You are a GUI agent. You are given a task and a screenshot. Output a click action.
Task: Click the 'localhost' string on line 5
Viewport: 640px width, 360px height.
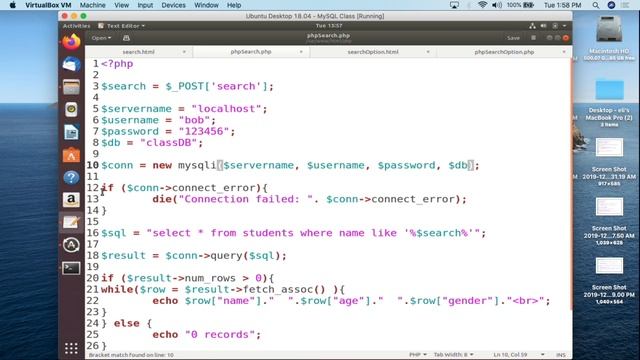coord(226,109)
